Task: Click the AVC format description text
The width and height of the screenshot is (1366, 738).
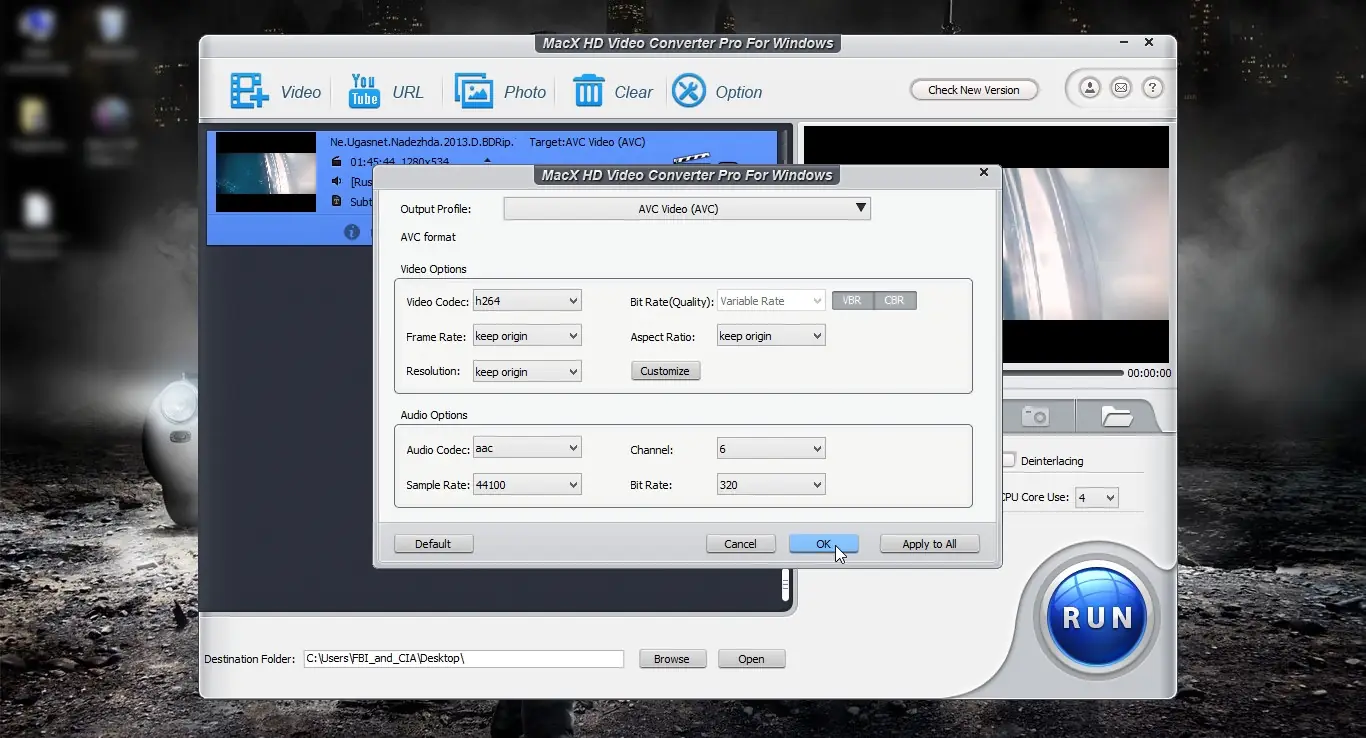Action: click(428, 237)
